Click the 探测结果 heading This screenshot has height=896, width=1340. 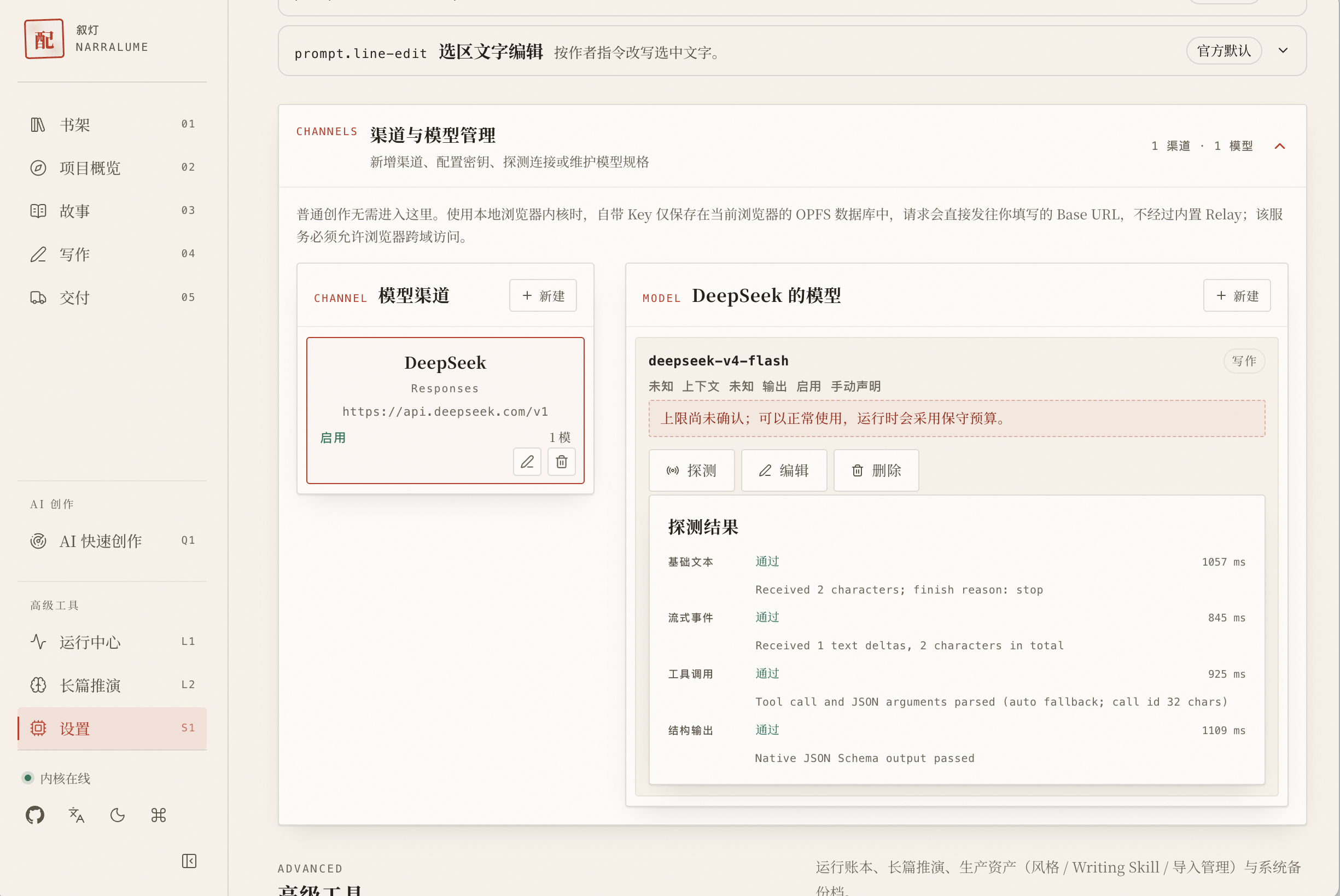[x=703, y=527]
